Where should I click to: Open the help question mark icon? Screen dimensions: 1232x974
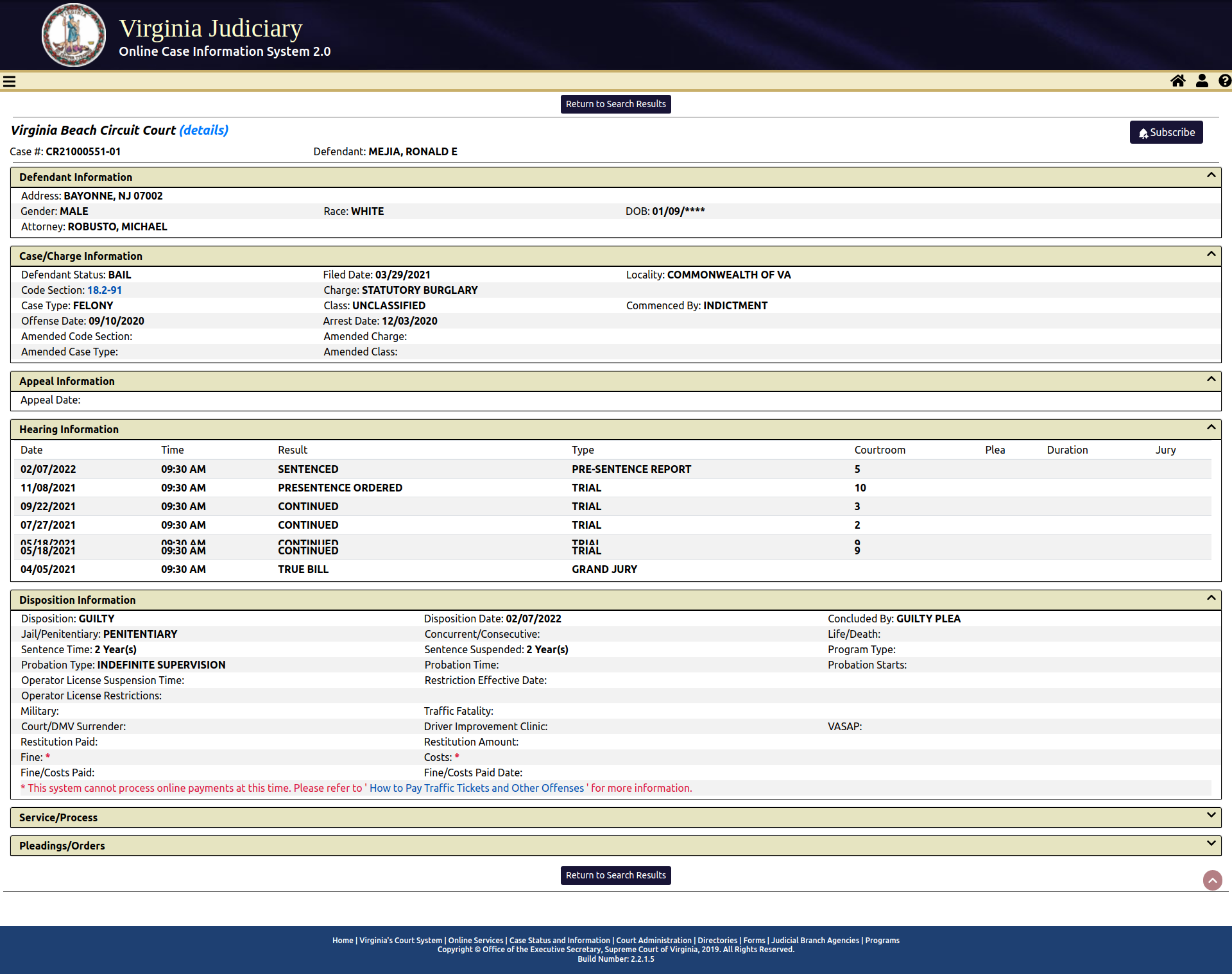tap(1225, 81)
